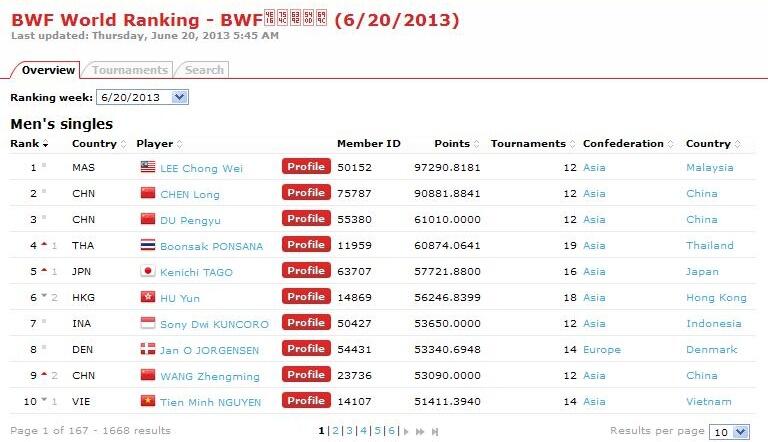This screenshot has width=768, height=442.
Task: Jump forward several pages with double-arrow icon
Action: pos(420,432)
